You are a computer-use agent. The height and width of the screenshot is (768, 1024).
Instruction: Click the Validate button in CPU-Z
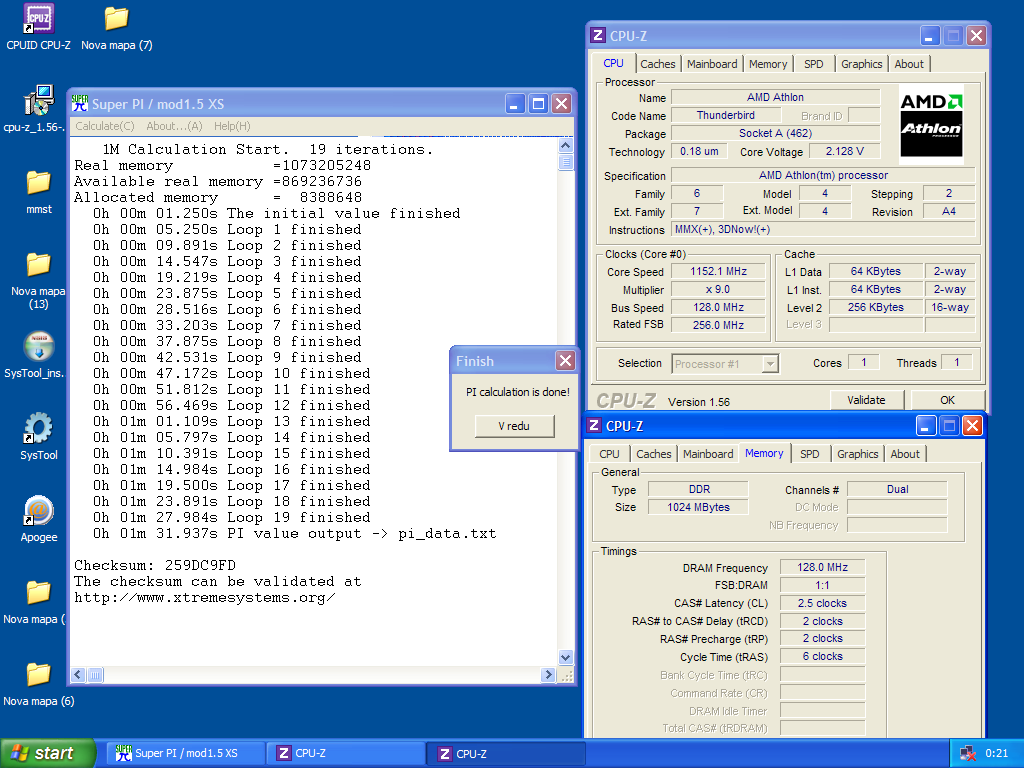[x=867, y=400]
